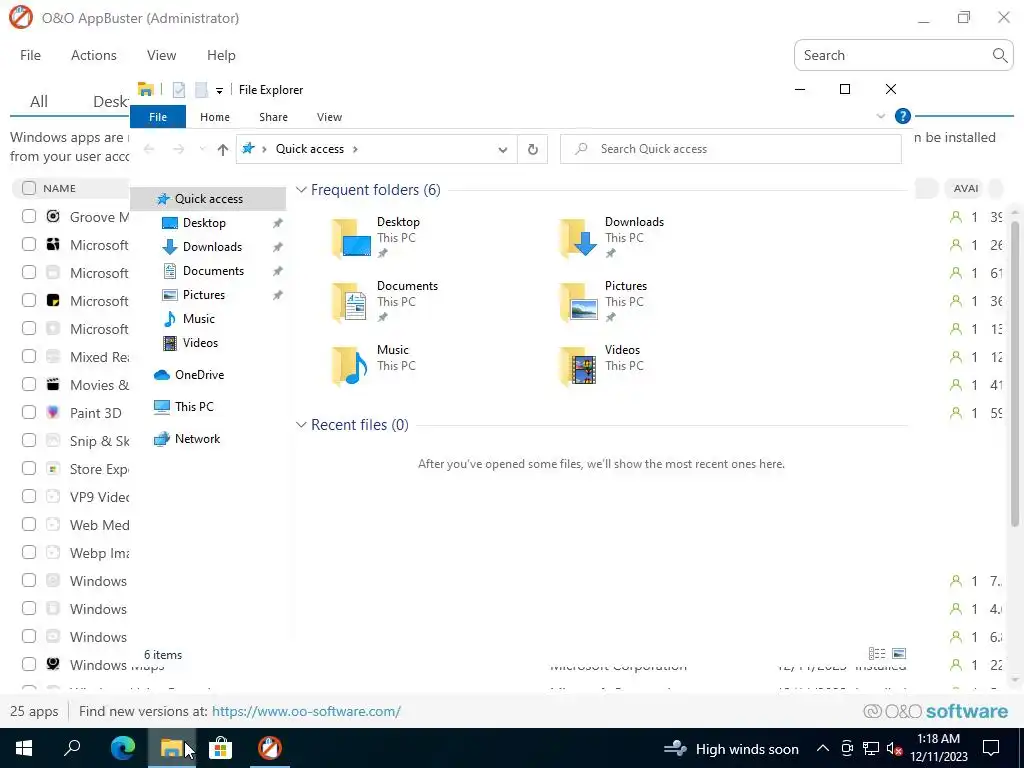This screenshot has width=1024, height=768.
Task: Click the back navigation arrow in File Explorer
Action: [x=149, y=150]
